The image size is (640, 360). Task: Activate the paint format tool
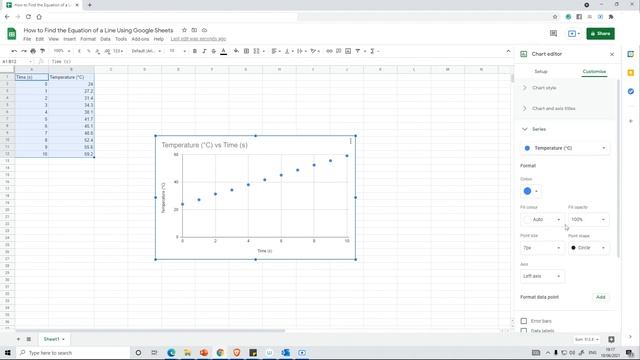pyautogui.click(x=42, y=51)
